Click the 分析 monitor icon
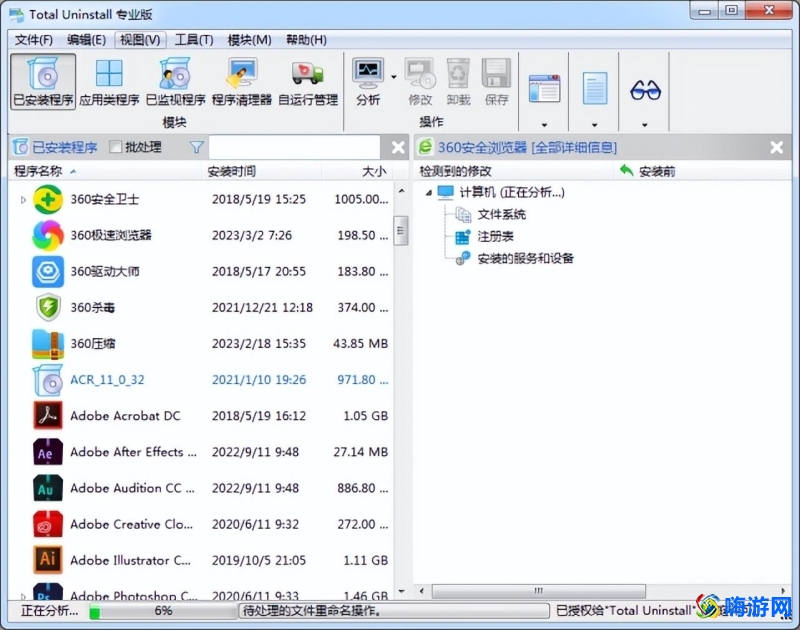This screenshot has width=800, height=630. click(368, 73)
